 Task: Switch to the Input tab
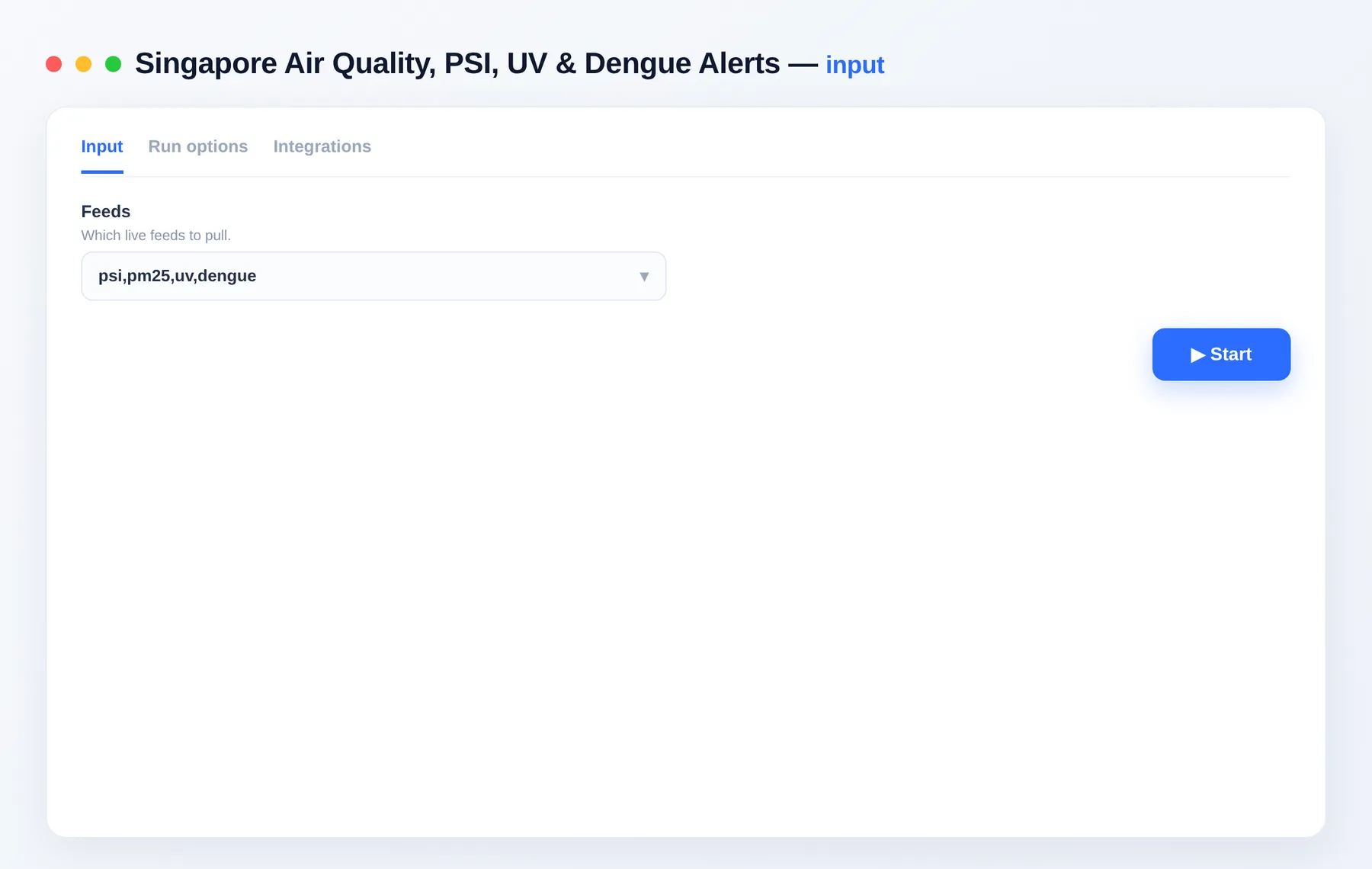pyautogui.click(x=102, y=146)
